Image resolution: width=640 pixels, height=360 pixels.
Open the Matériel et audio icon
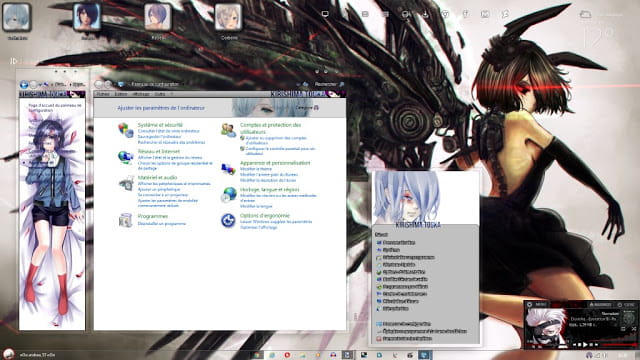click(x=126, y=183)
